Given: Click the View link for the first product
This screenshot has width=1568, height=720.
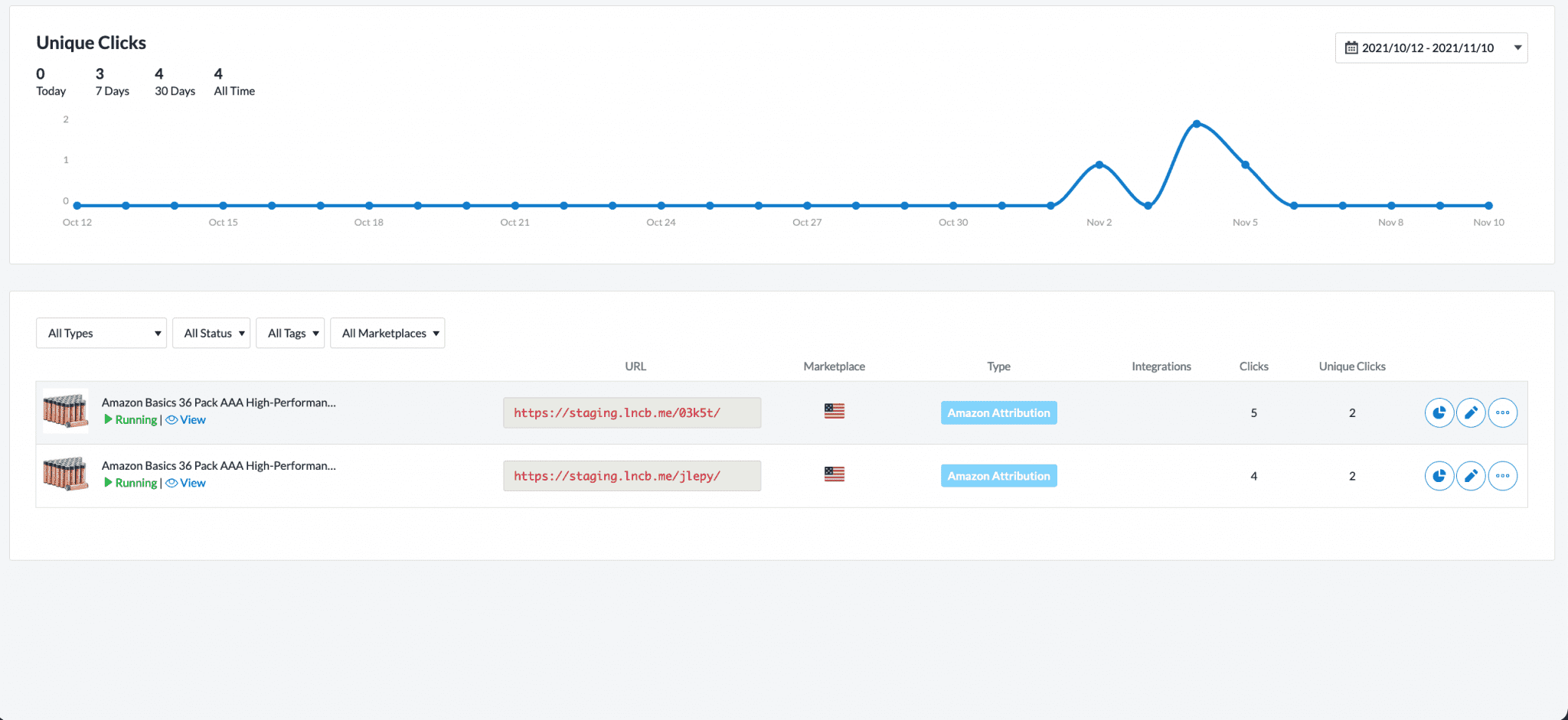Looking at the screenshot, I should 193,419.
